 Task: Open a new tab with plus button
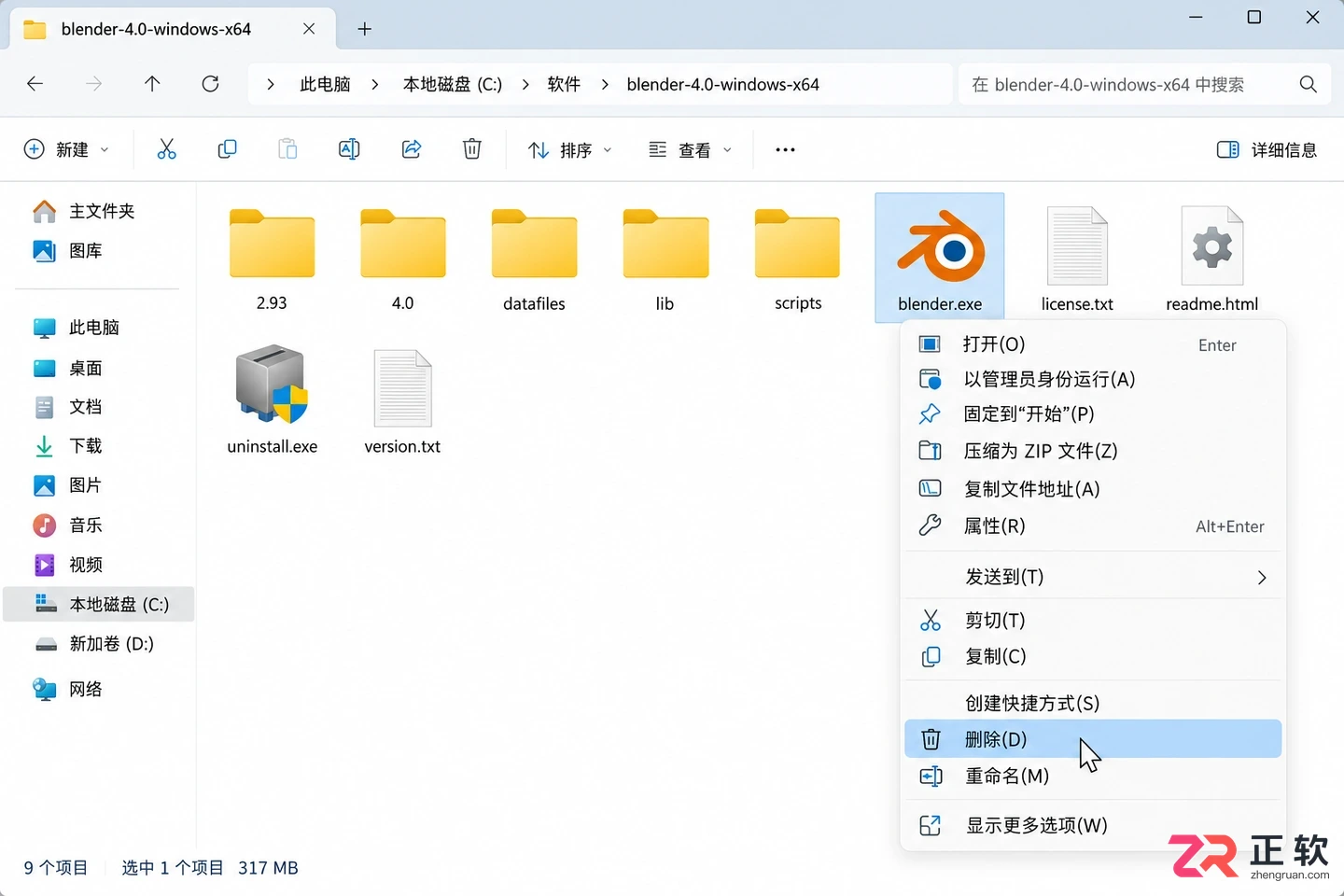365,29
